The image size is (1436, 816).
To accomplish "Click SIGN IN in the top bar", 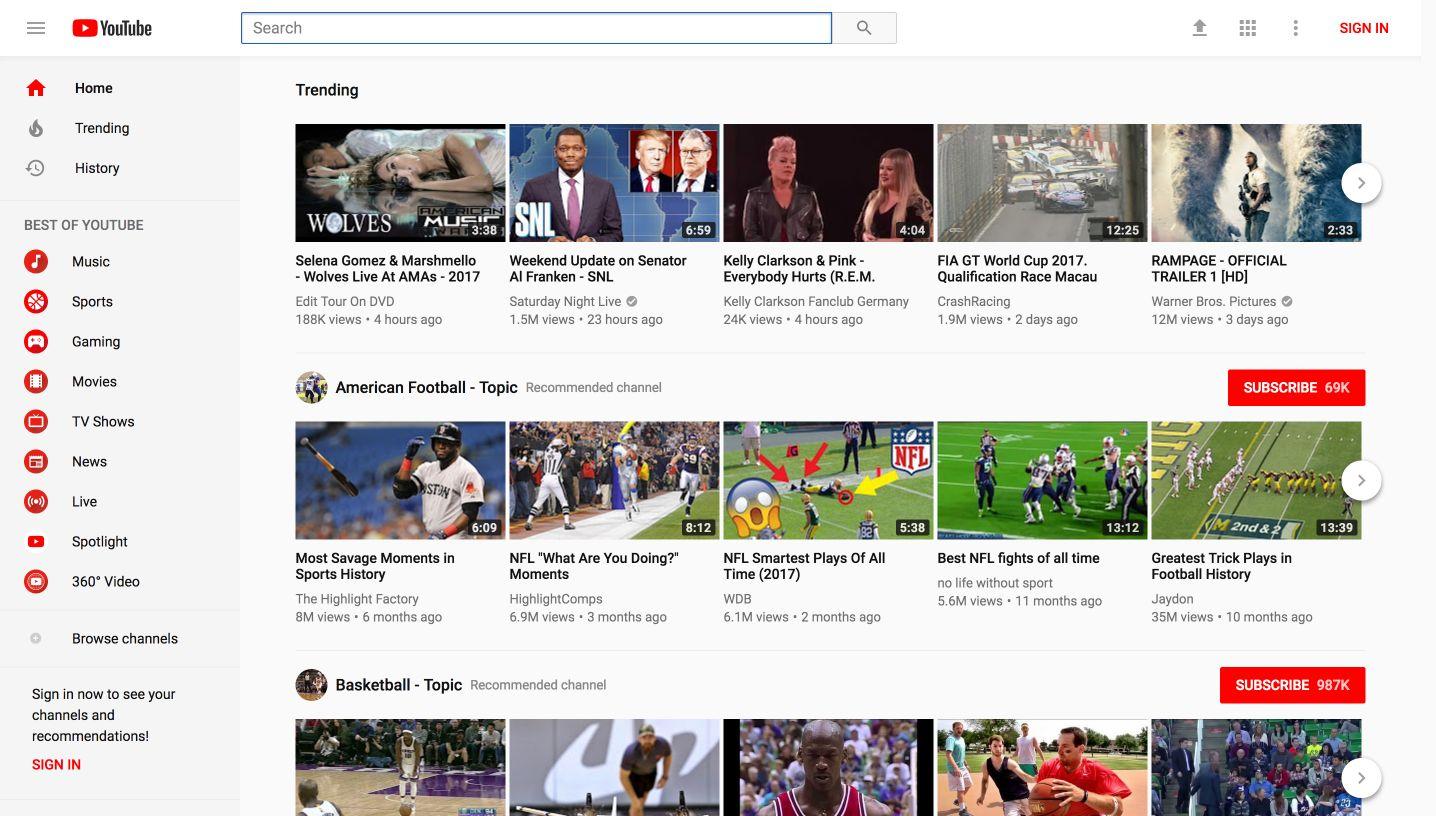I will click(1364, 28).
